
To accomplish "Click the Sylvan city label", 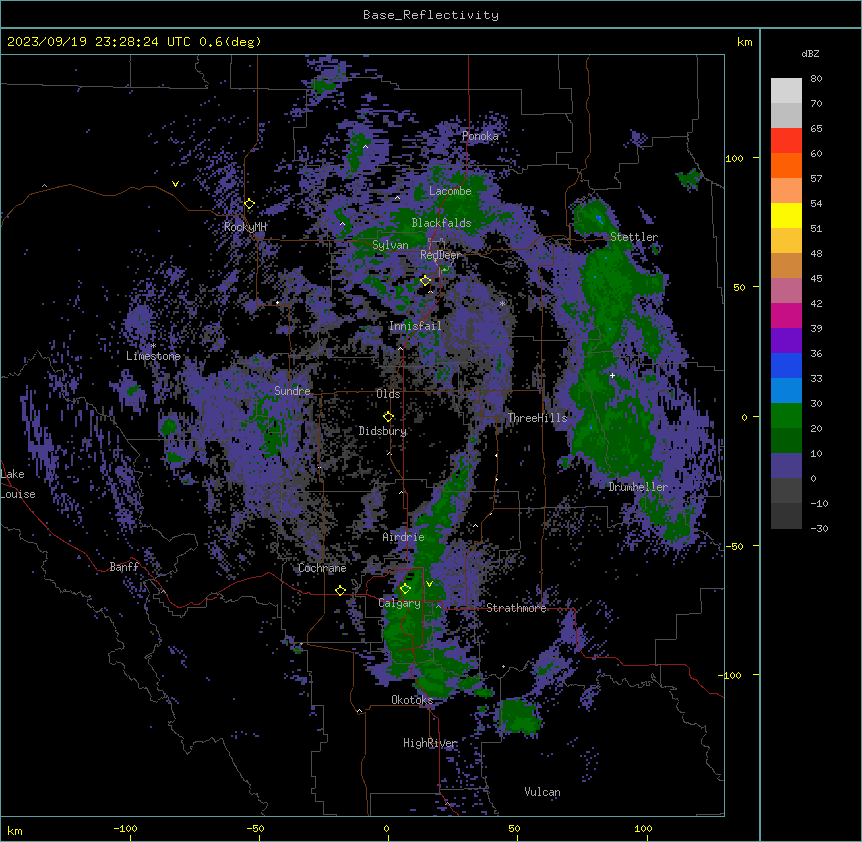I will [390, 245].
